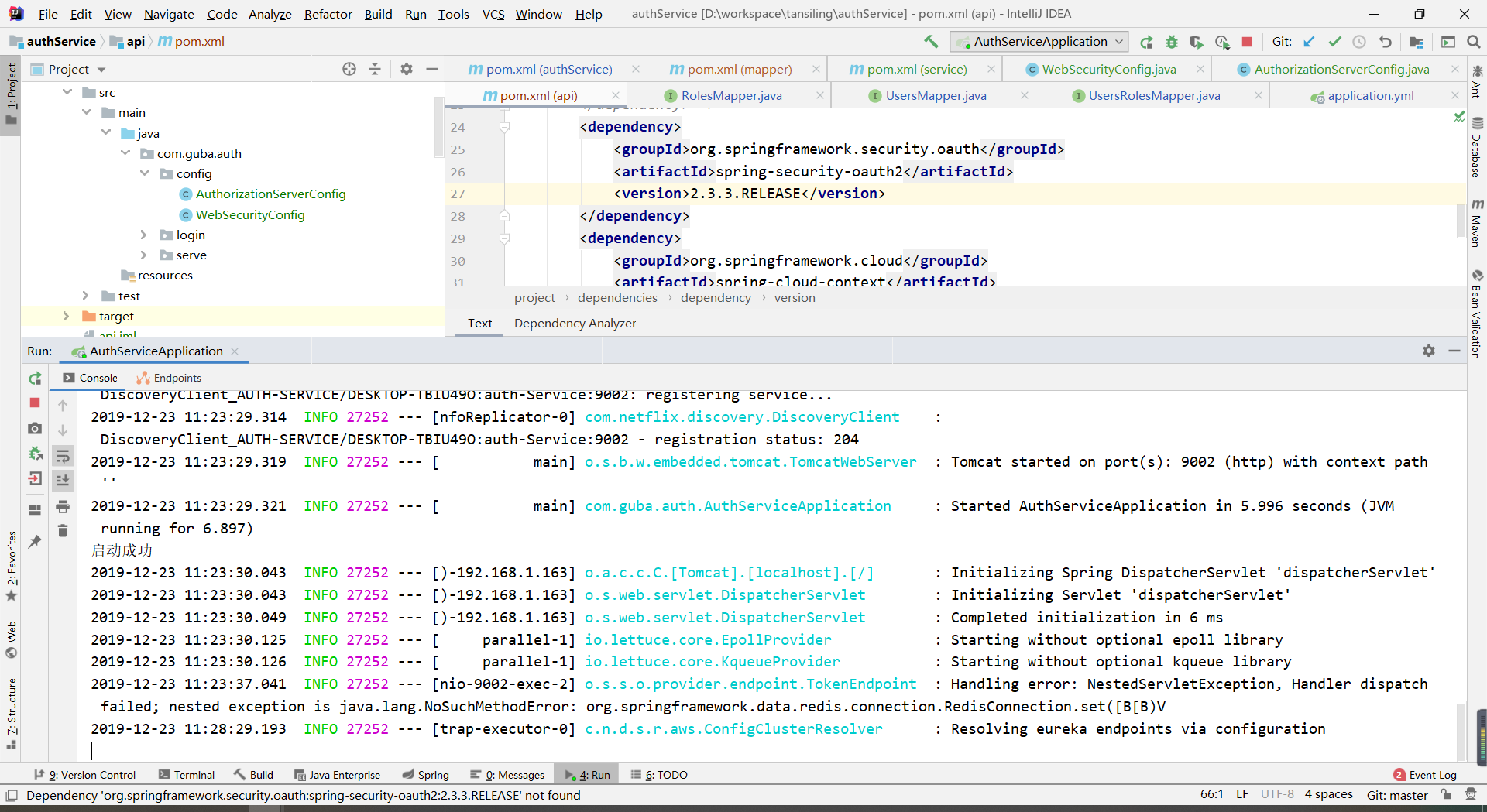
Task: Stop the process in the Run panel sidebar
Action: (x=35, y=403)
